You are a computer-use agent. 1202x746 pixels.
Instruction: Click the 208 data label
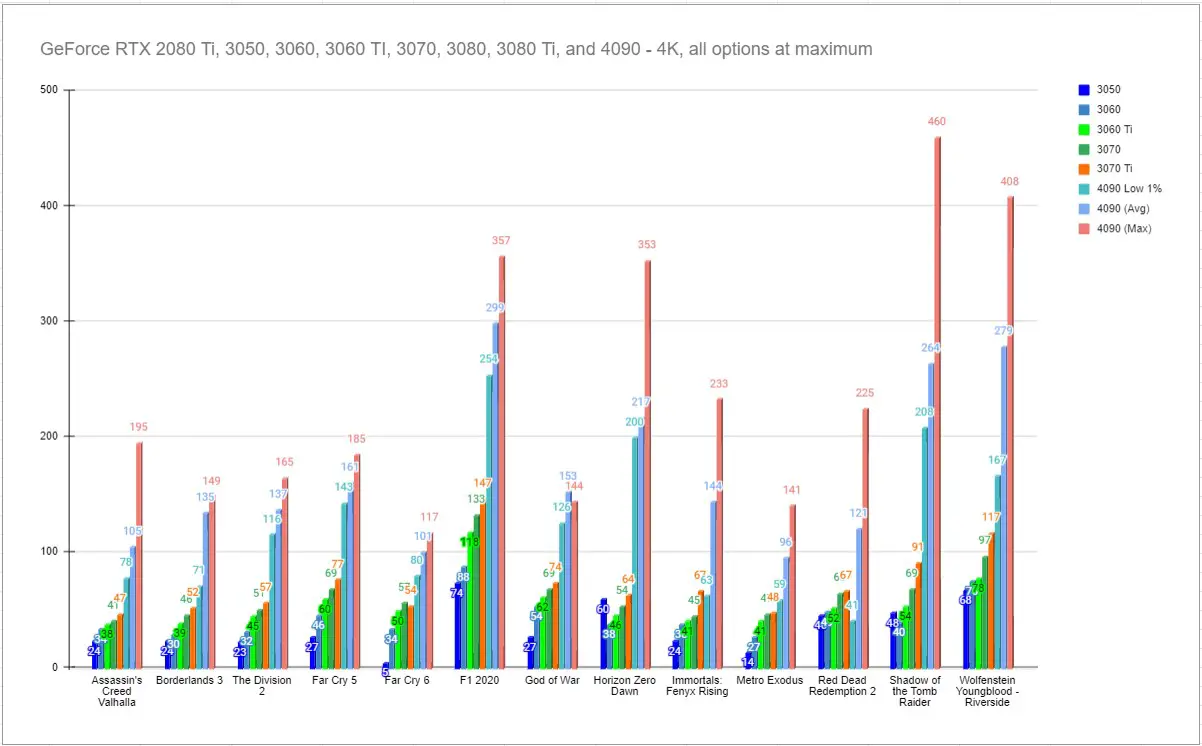924,412
